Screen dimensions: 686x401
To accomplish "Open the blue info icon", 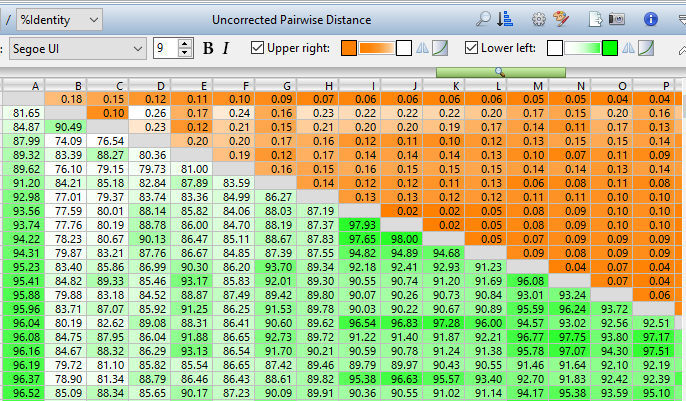I will click(651, 19).
